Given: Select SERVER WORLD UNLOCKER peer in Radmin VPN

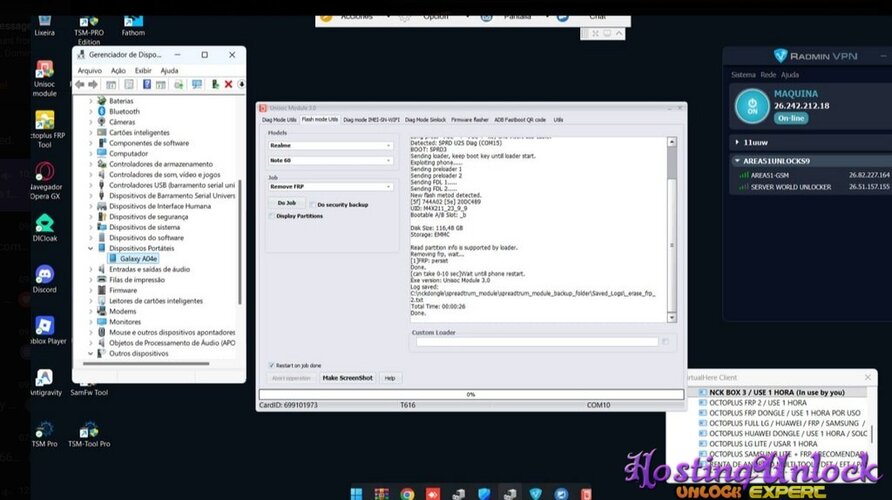Looking at the screenshot, I should (814, 187).
